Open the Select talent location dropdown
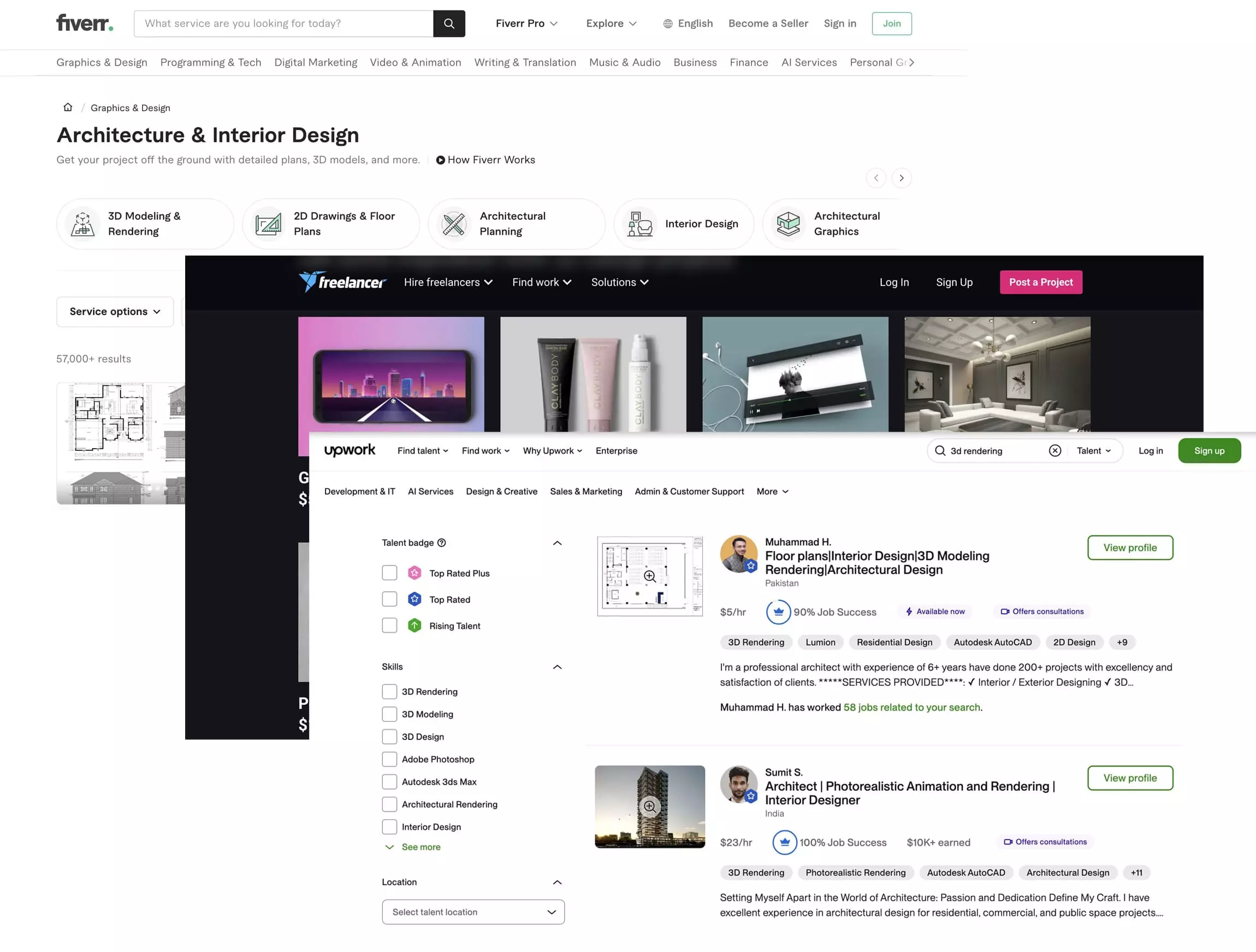 point(473,912)
